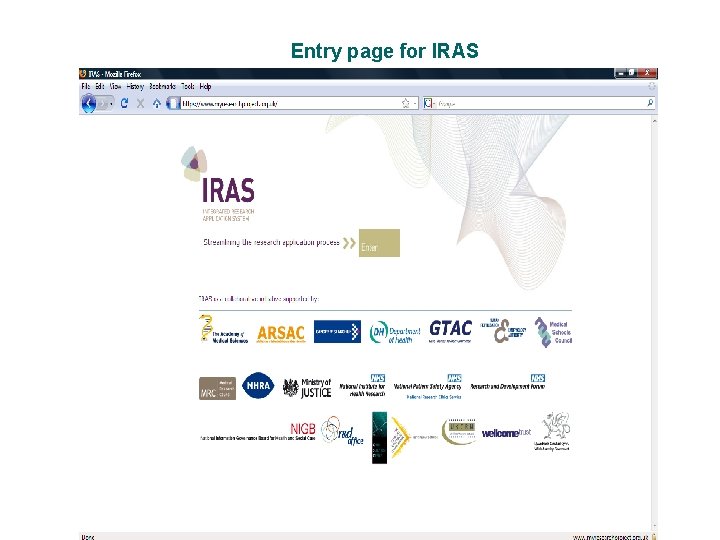Click the GTAC logo

(450, 331)
